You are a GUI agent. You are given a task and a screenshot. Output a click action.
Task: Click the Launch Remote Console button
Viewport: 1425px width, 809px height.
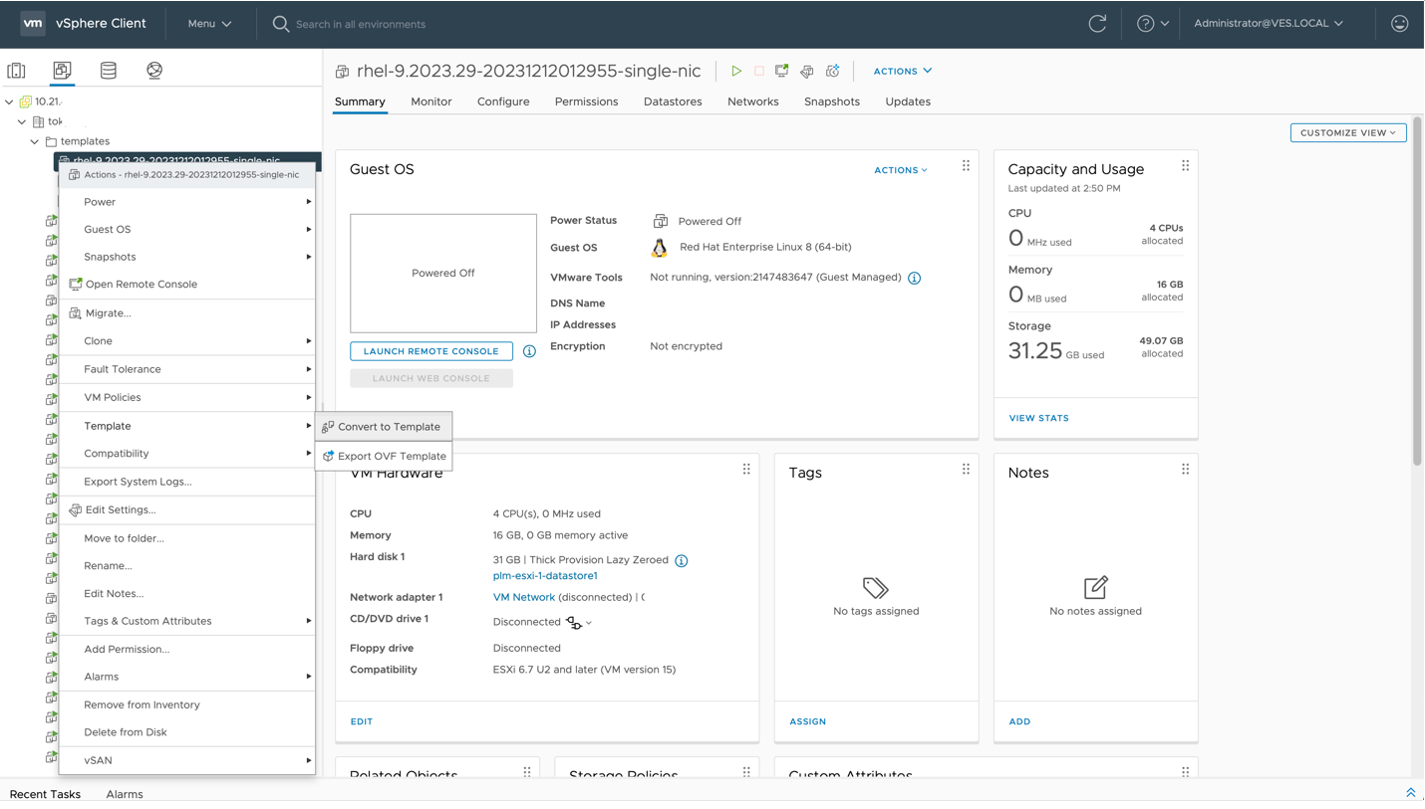click(431, 352)
